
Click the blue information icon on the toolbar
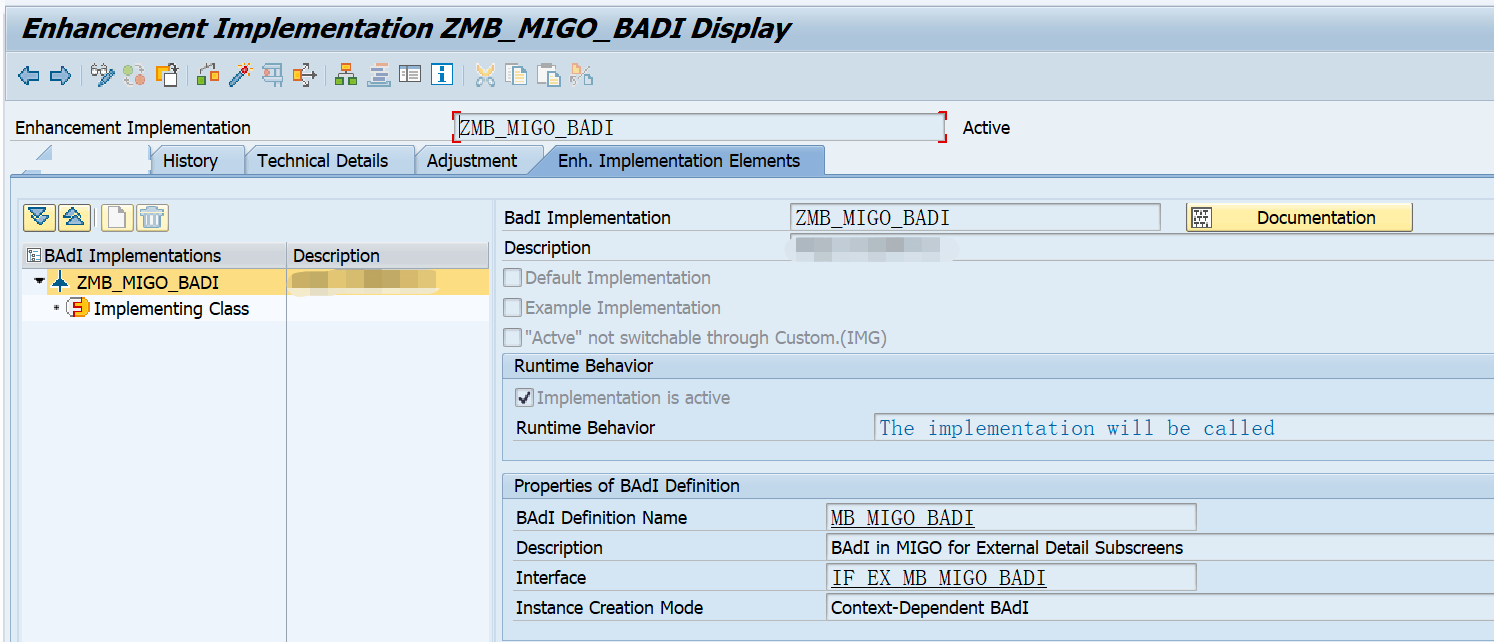(441, 75)
